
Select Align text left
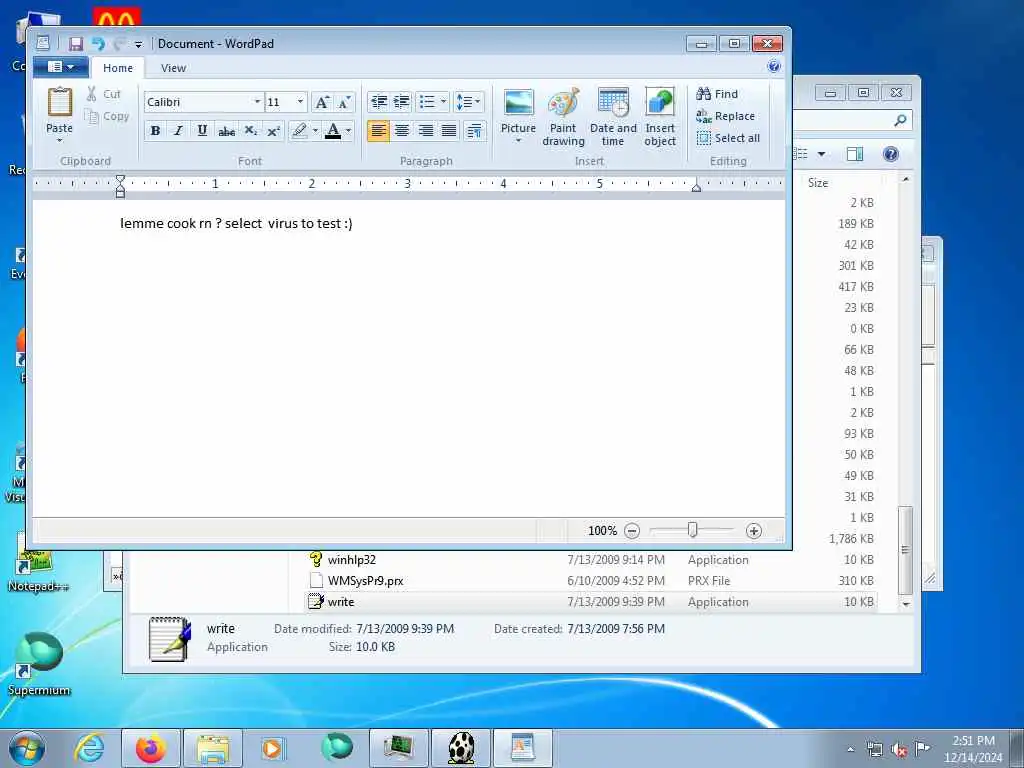click(x=379, y=131)
